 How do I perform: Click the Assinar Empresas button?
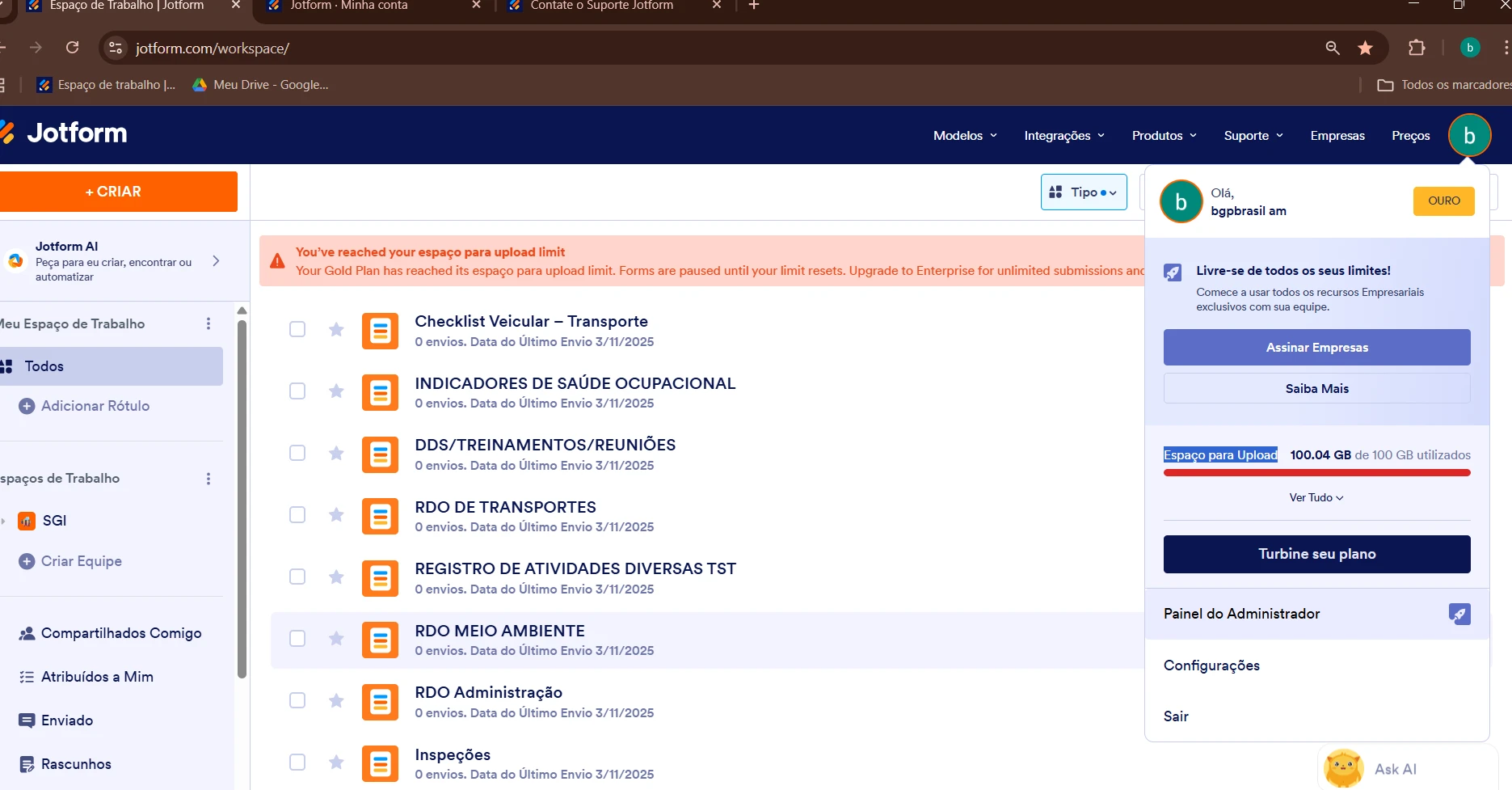pos(1316,347)
